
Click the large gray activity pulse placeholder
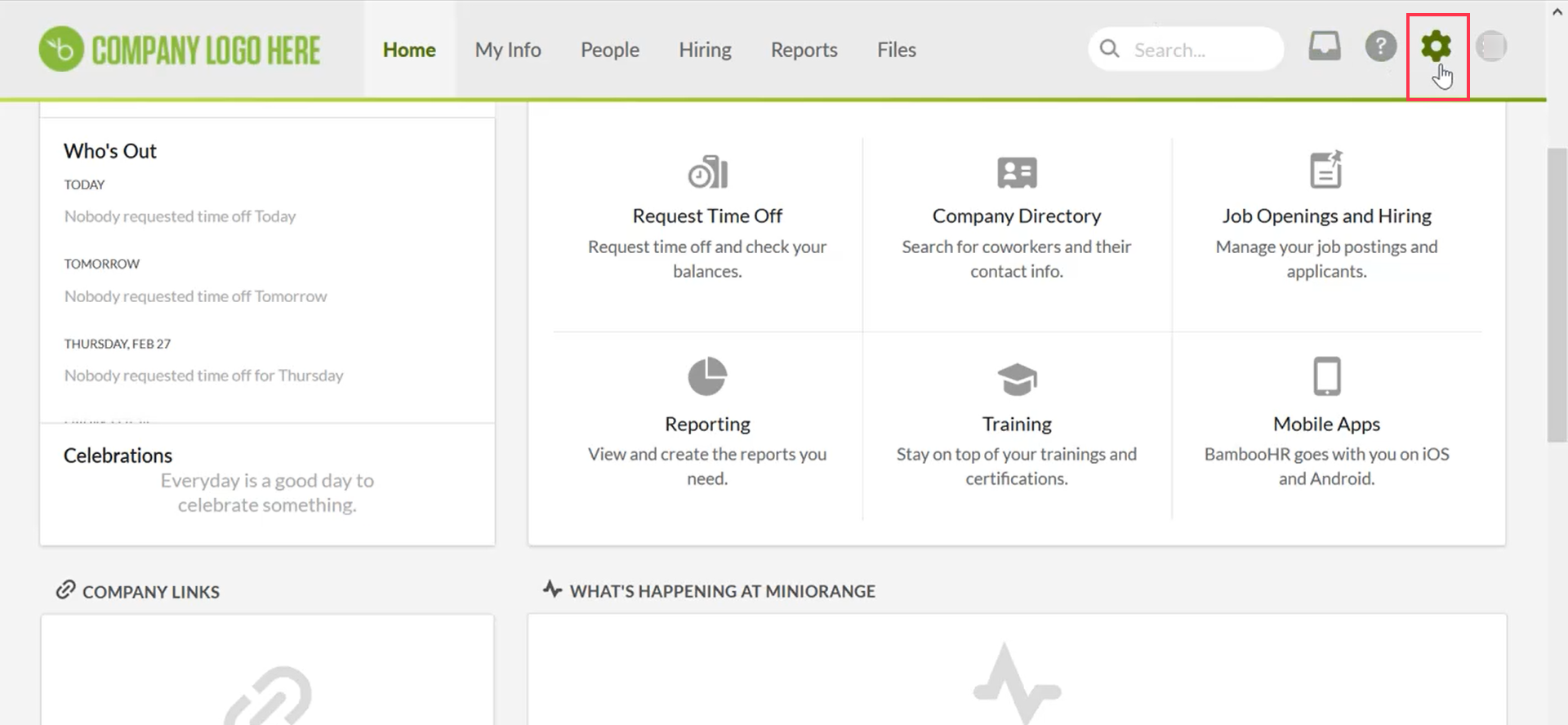[1017, 684]
